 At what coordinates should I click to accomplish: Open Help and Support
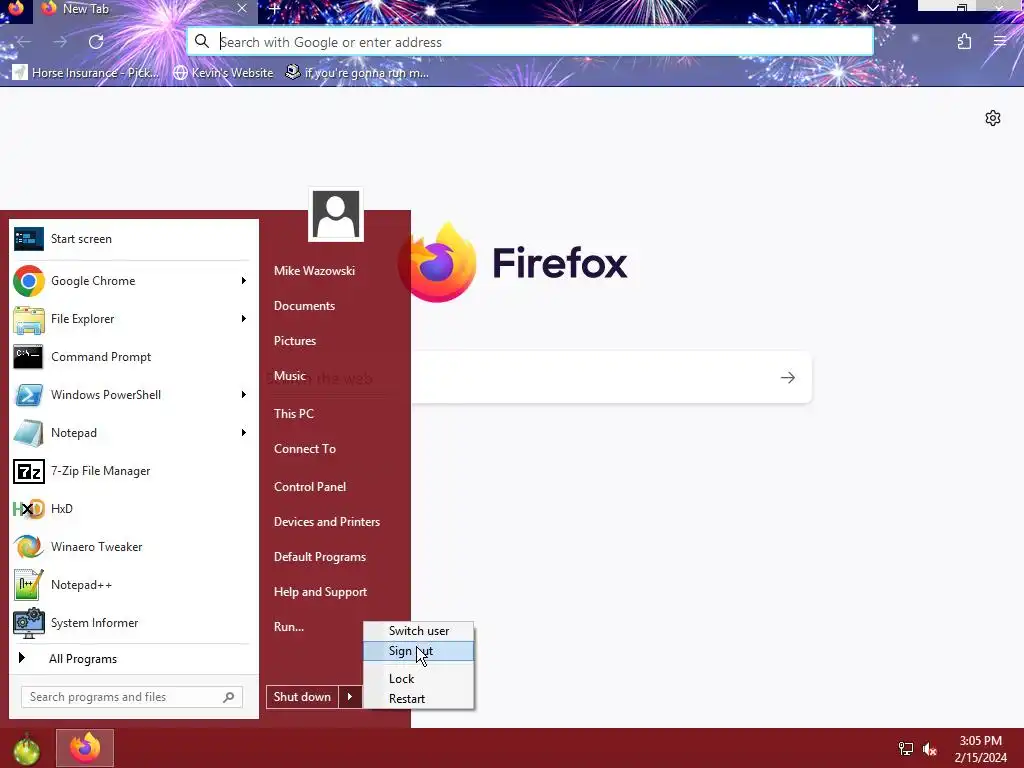tap(321, 592)
